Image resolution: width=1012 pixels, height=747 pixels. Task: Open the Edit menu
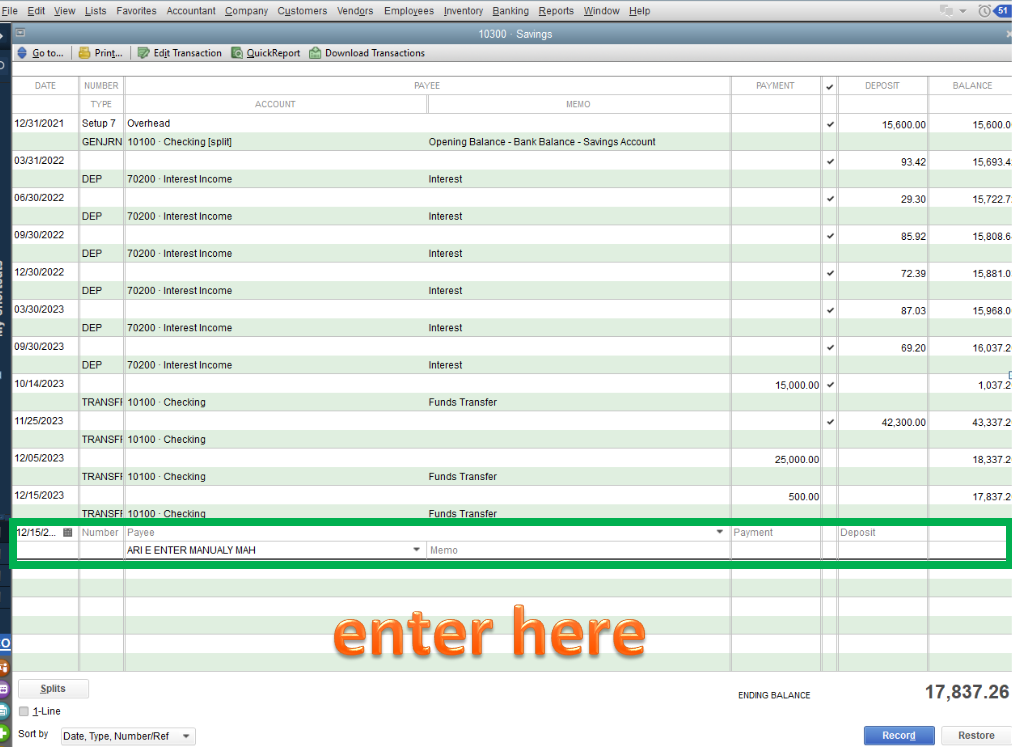[x=36, y=11]
